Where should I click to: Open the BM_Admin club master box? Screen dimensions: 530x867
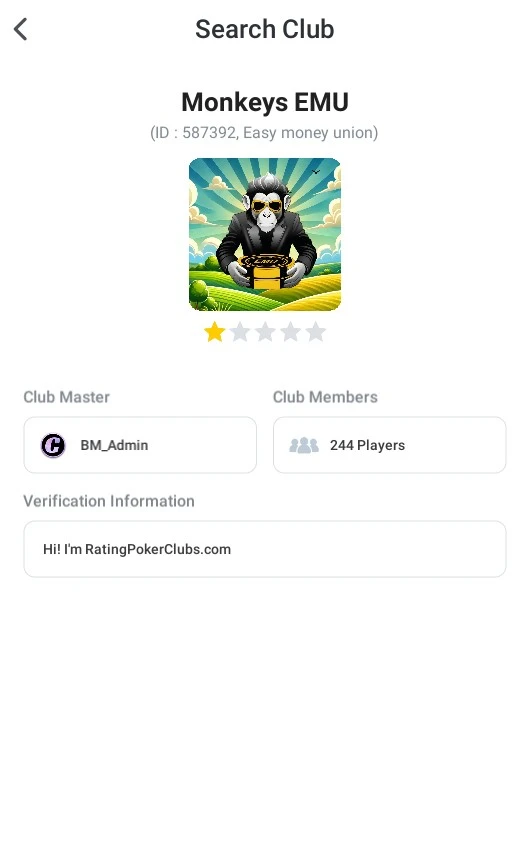[140, 445]
